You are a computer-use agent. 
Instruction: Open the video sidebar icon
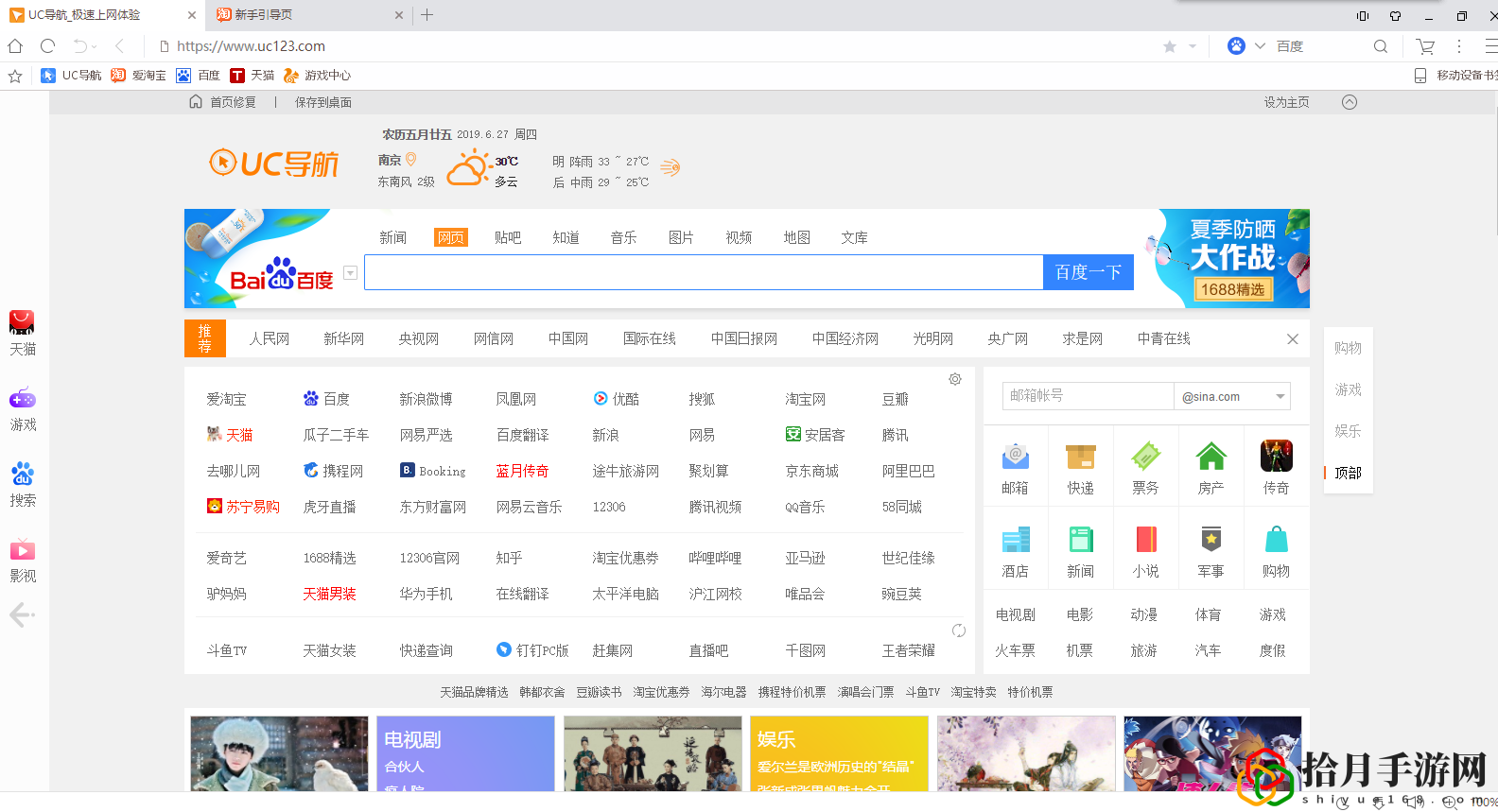(x=22, y=549)
